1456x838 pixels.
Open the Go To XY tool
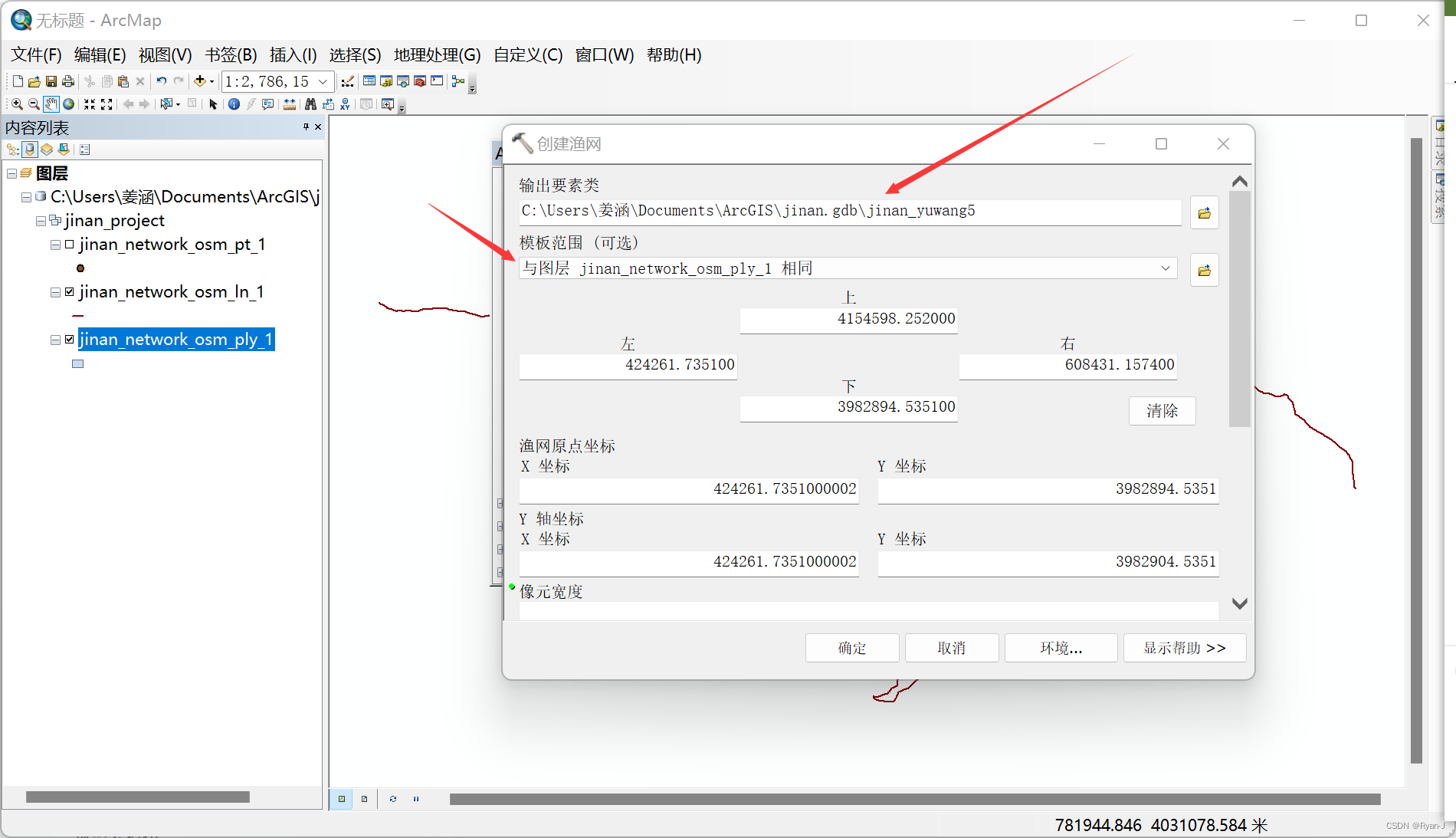(x=345, y=104)
